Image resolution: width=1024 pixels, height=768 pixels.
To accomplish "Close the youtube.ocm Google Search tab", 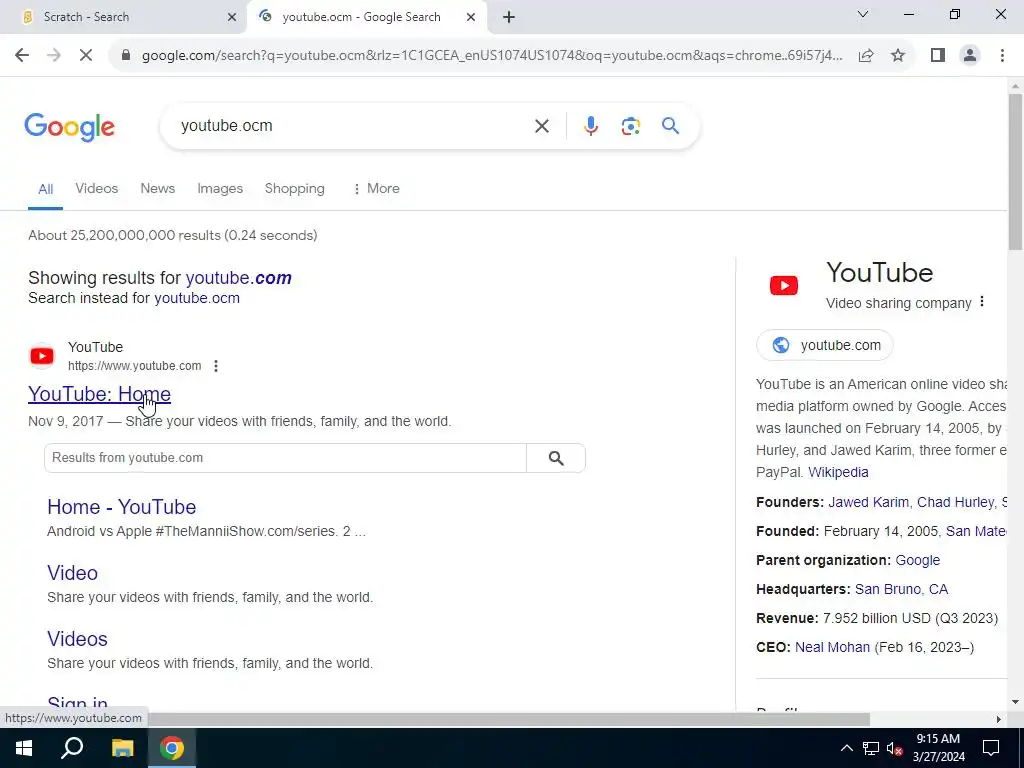I will click(x=471, y=17).
